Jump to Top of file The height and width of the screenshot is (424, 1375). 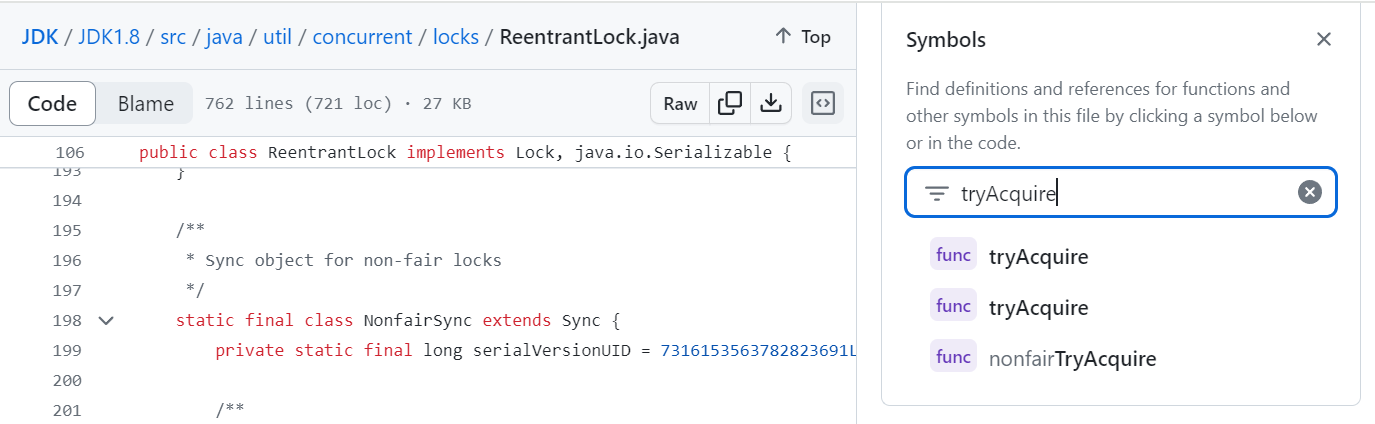(x=803, y=37)
